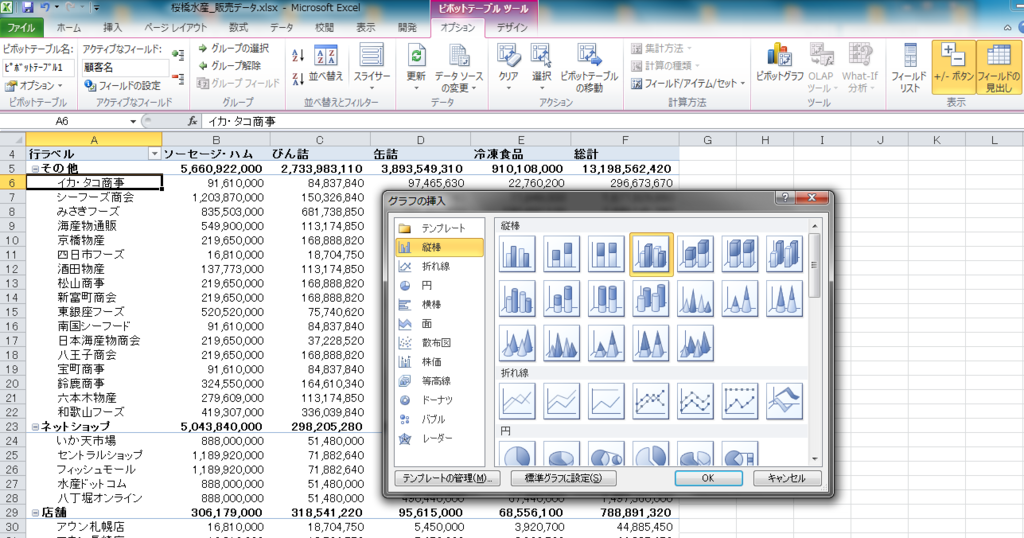Choose the バブル chart category
Screen dimensions: 1024x538
point(440,419)
